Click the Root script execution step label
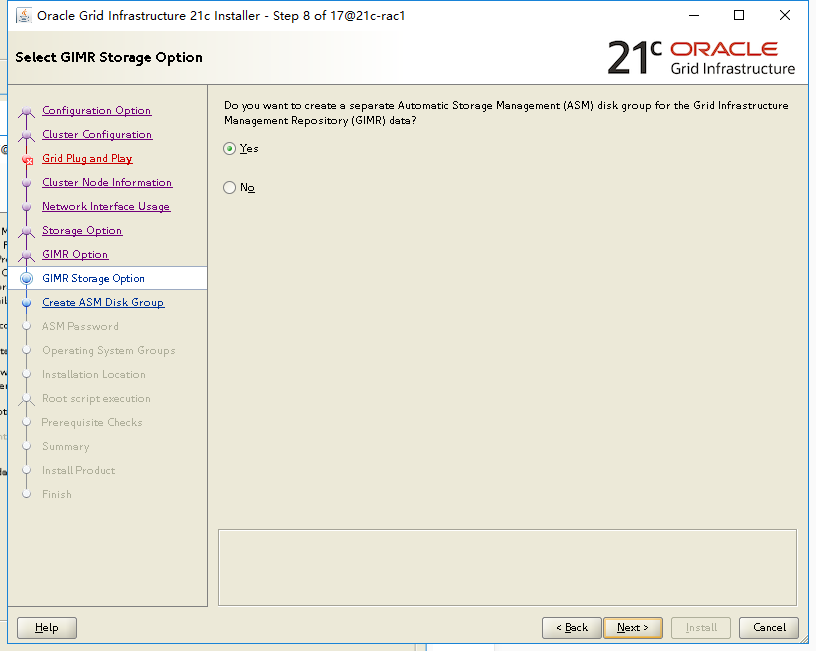Viewport: 816px width, 651px height. coord(96,398)
